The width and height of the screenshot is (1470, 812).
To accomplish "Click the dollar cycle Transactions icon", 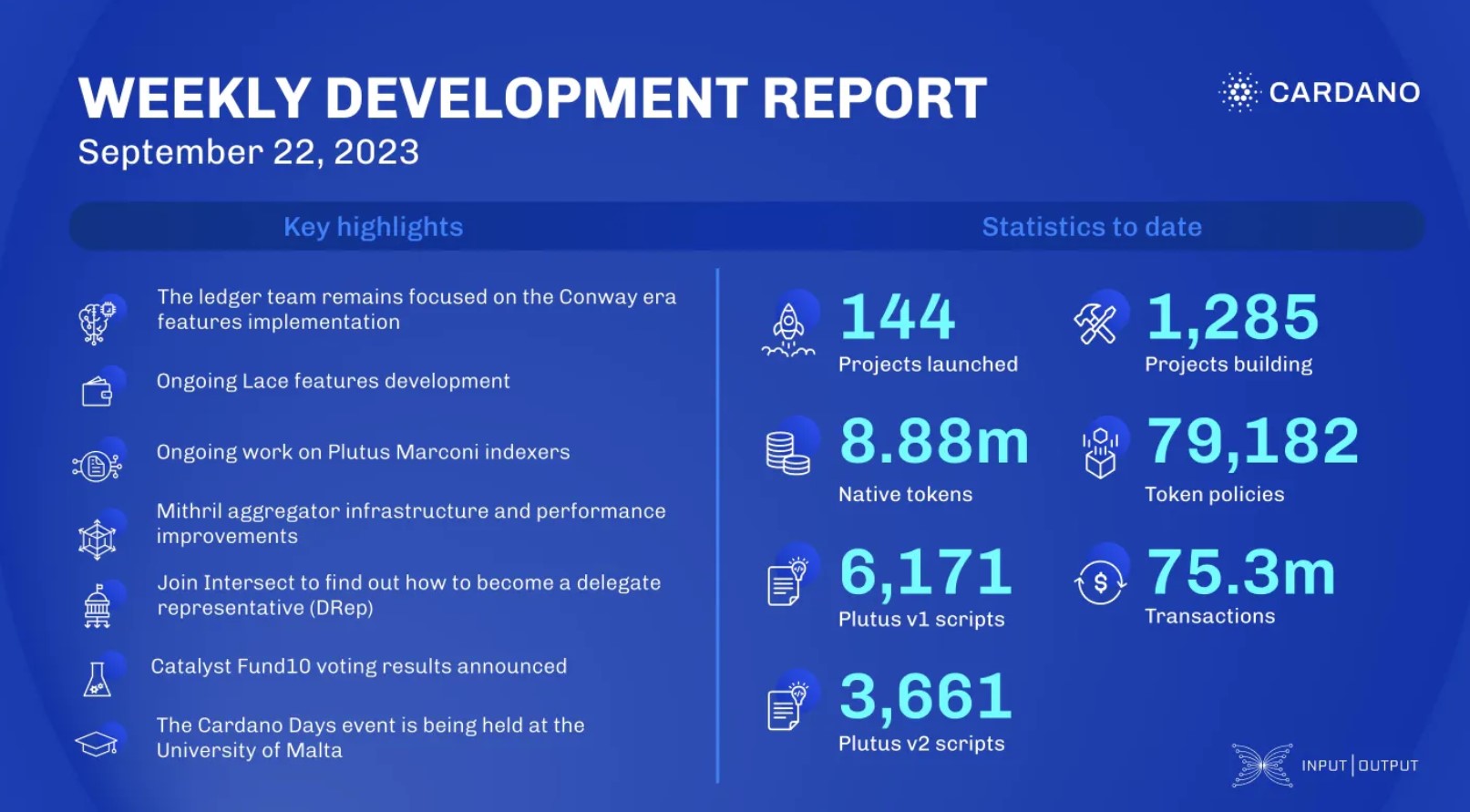I will coord(1100,581).
